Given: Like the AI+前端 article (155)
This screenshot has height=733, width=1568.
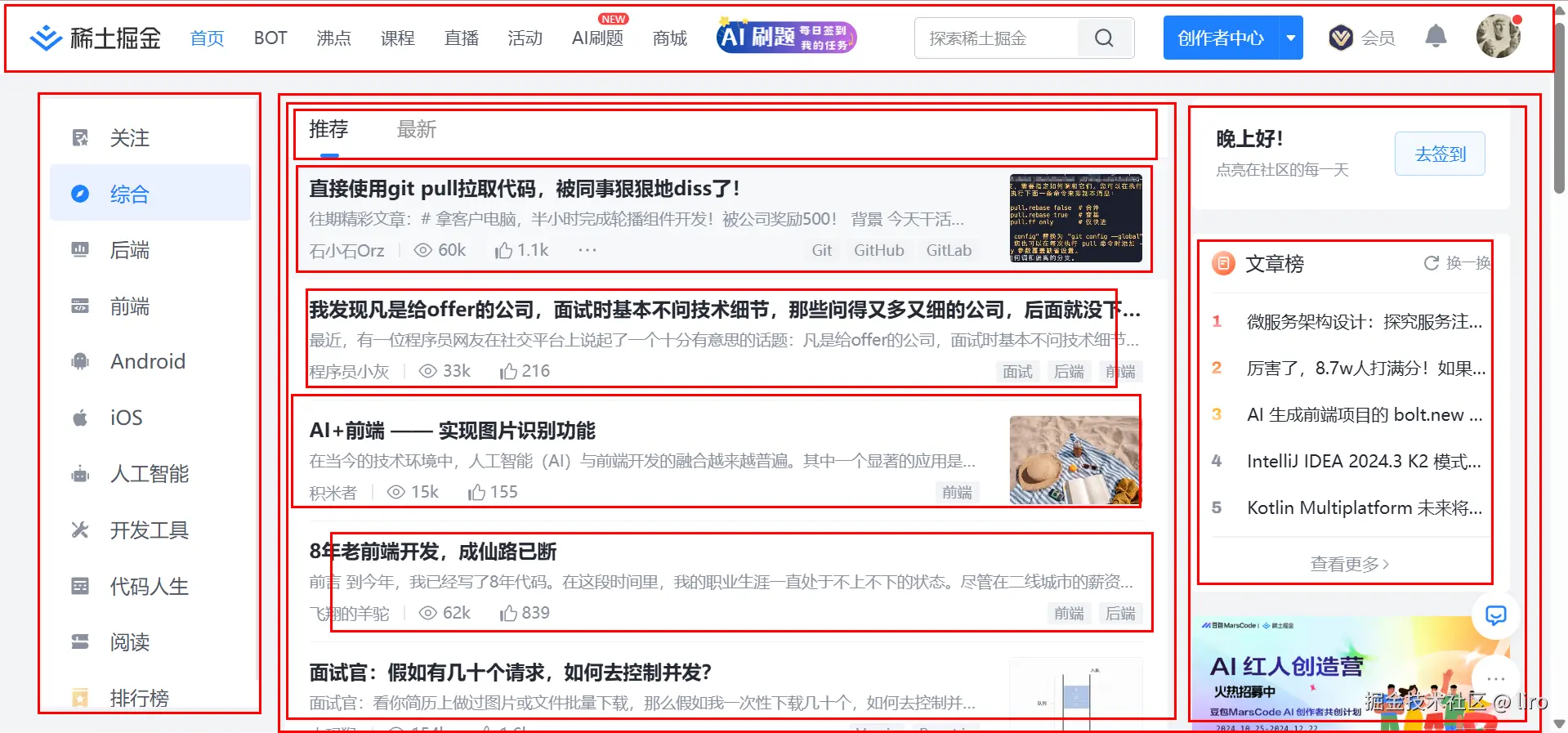Looking at the screenshot, I should [x=493, y=492].
